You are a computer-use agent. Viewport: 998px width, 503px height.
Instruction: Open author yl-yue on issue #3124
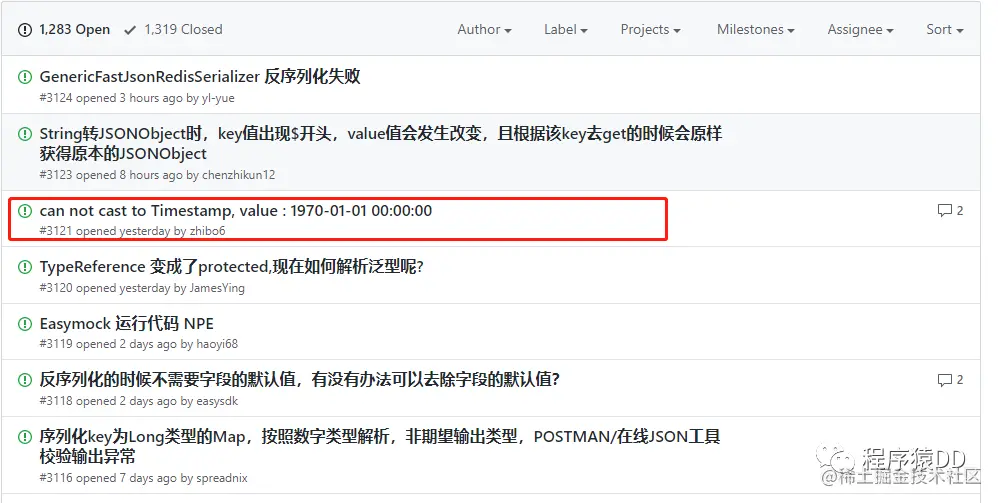pos(218,98)
